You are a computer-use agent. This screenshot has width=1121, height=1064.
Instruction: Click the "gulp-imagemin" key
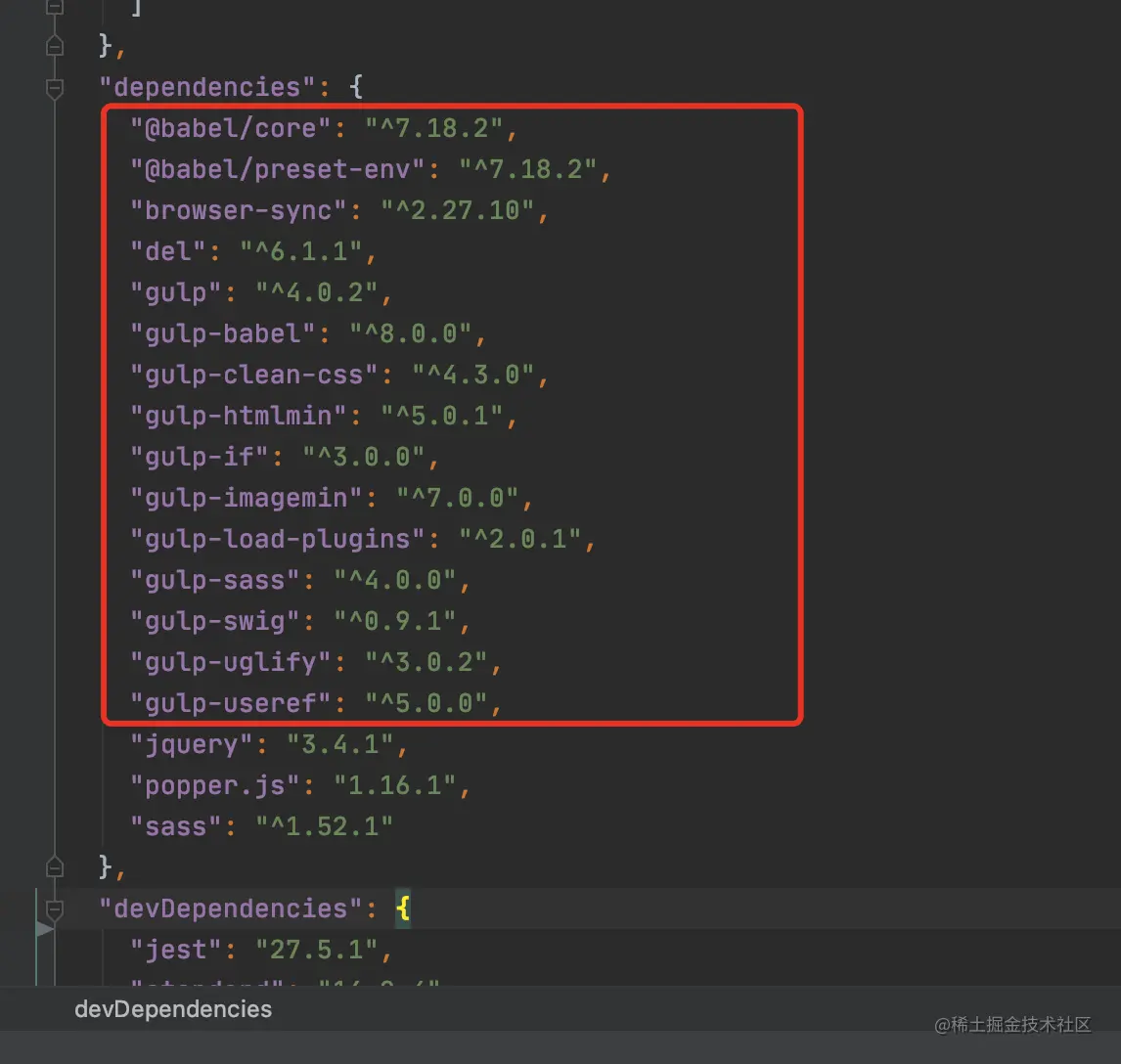(246, 498)
